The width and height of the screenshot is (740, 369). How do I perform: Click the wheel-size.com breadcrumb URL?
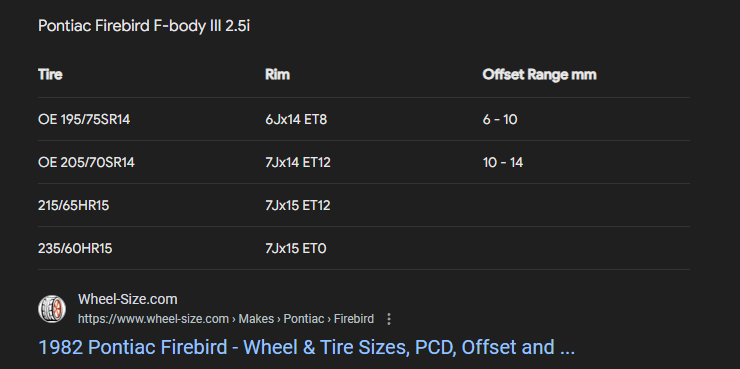click(226, 319)
